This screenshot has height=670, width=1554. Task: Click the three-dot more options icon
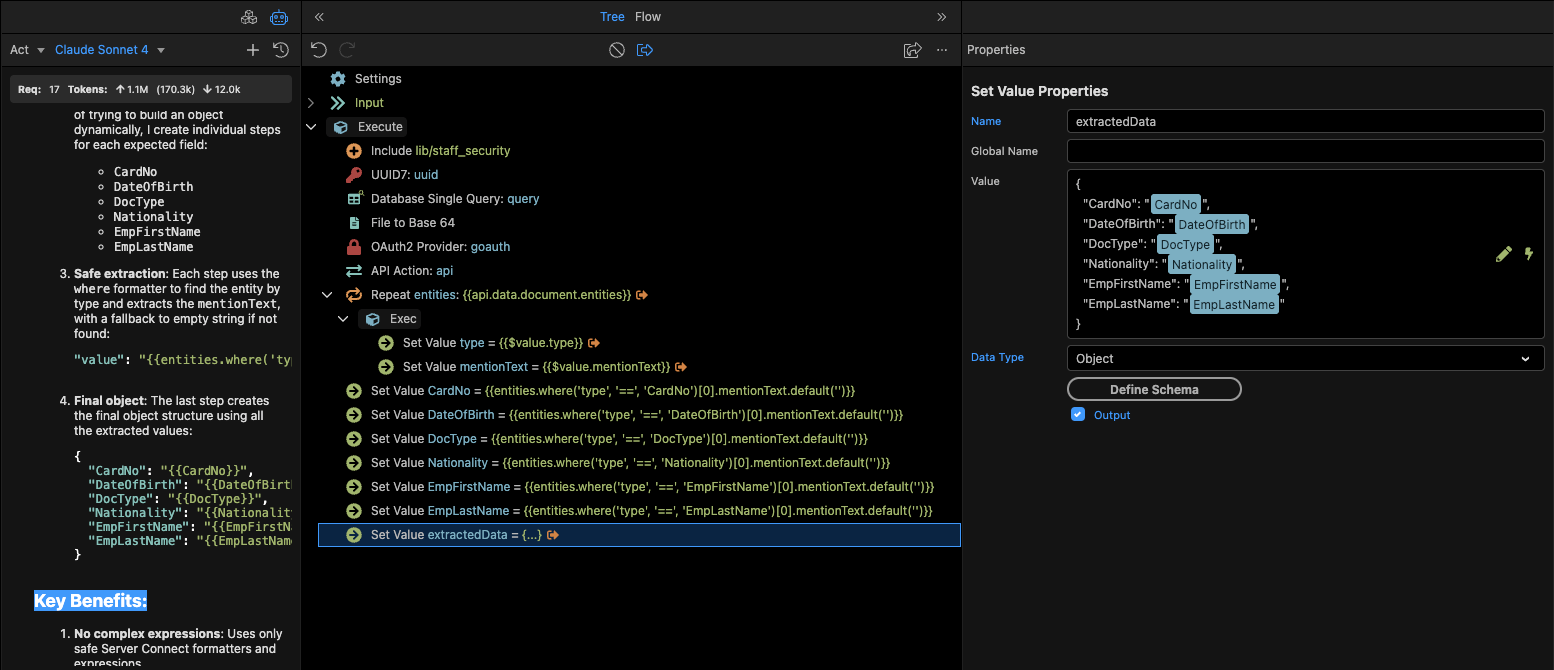click(x=941, y=50)
